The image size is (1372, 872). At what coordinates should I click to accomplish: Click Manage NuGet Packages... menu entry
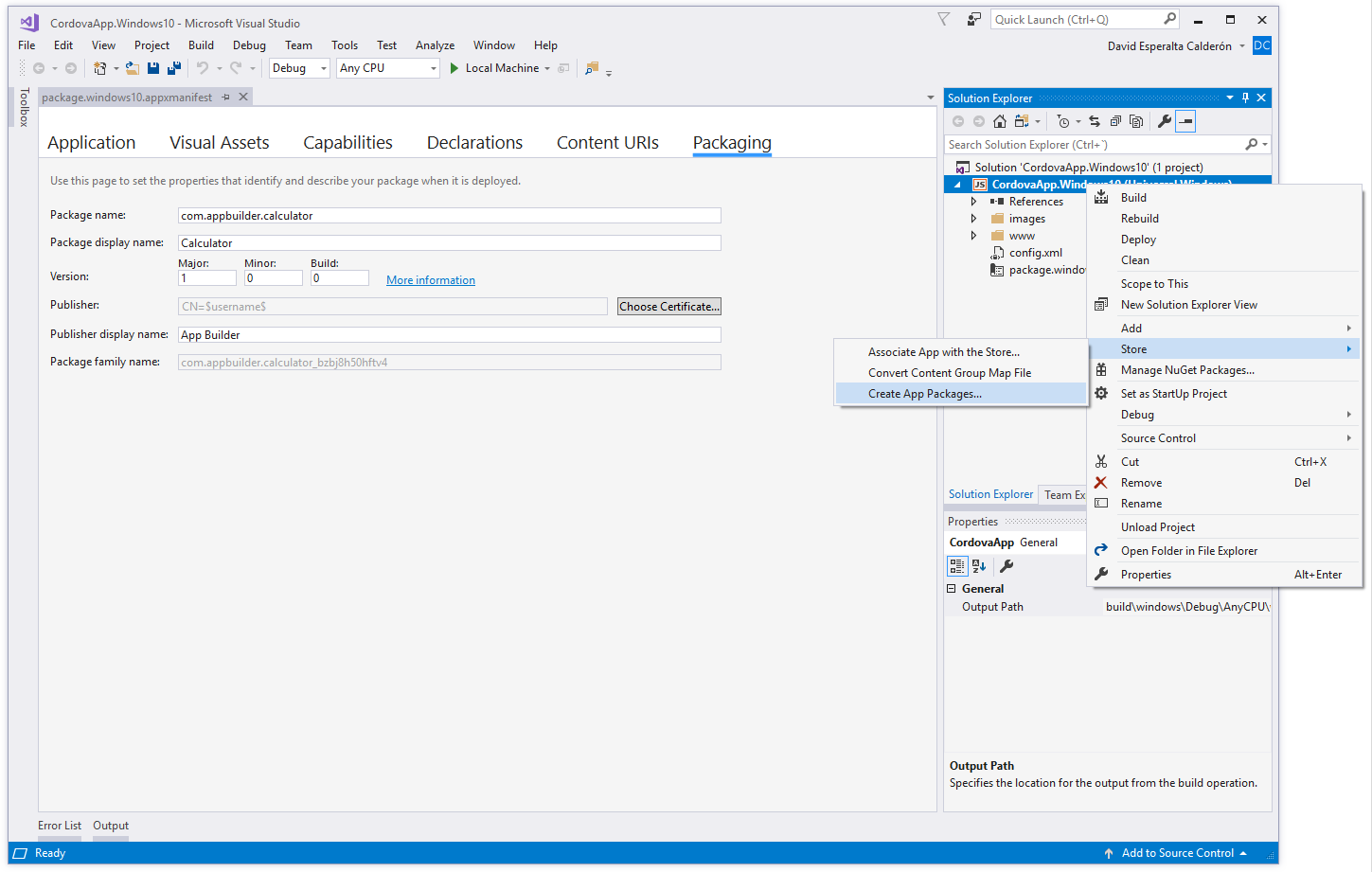1223,370
